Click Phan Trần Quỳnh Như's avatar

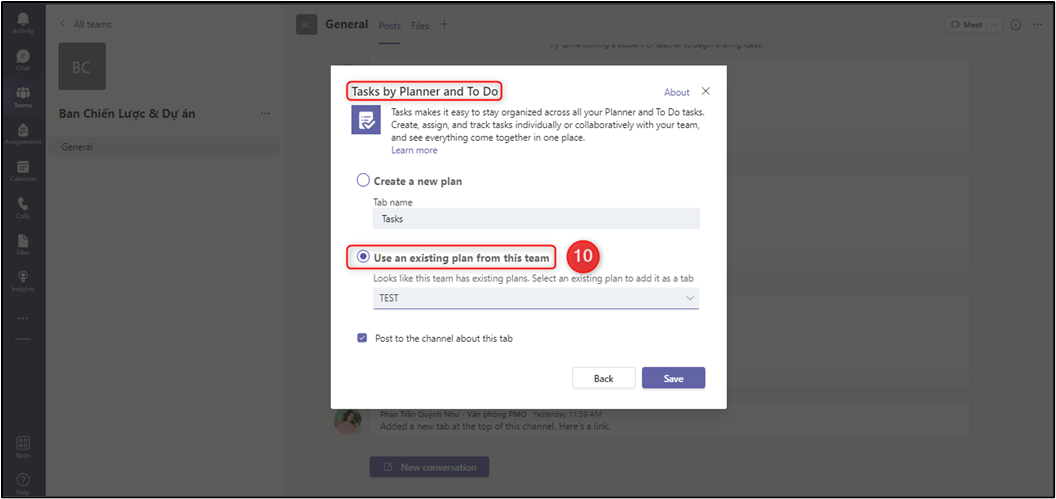tap(347, 421)
